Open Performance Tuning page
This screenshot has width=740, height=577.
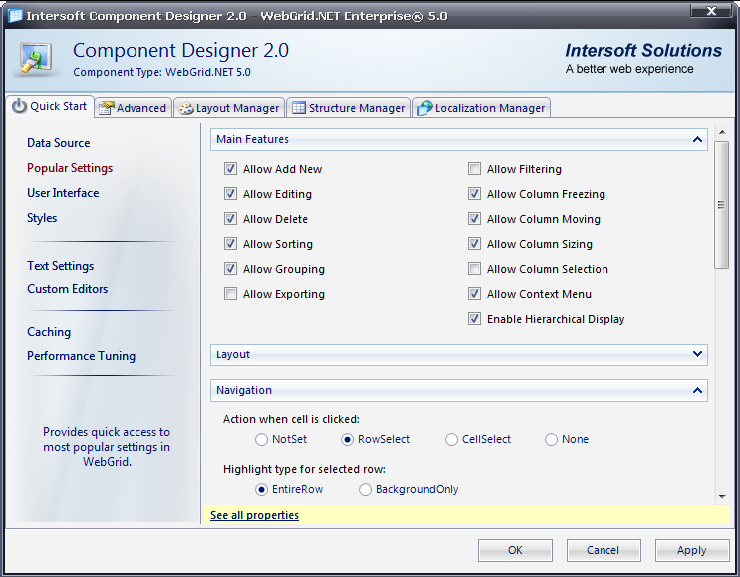[x=81, y=356]
